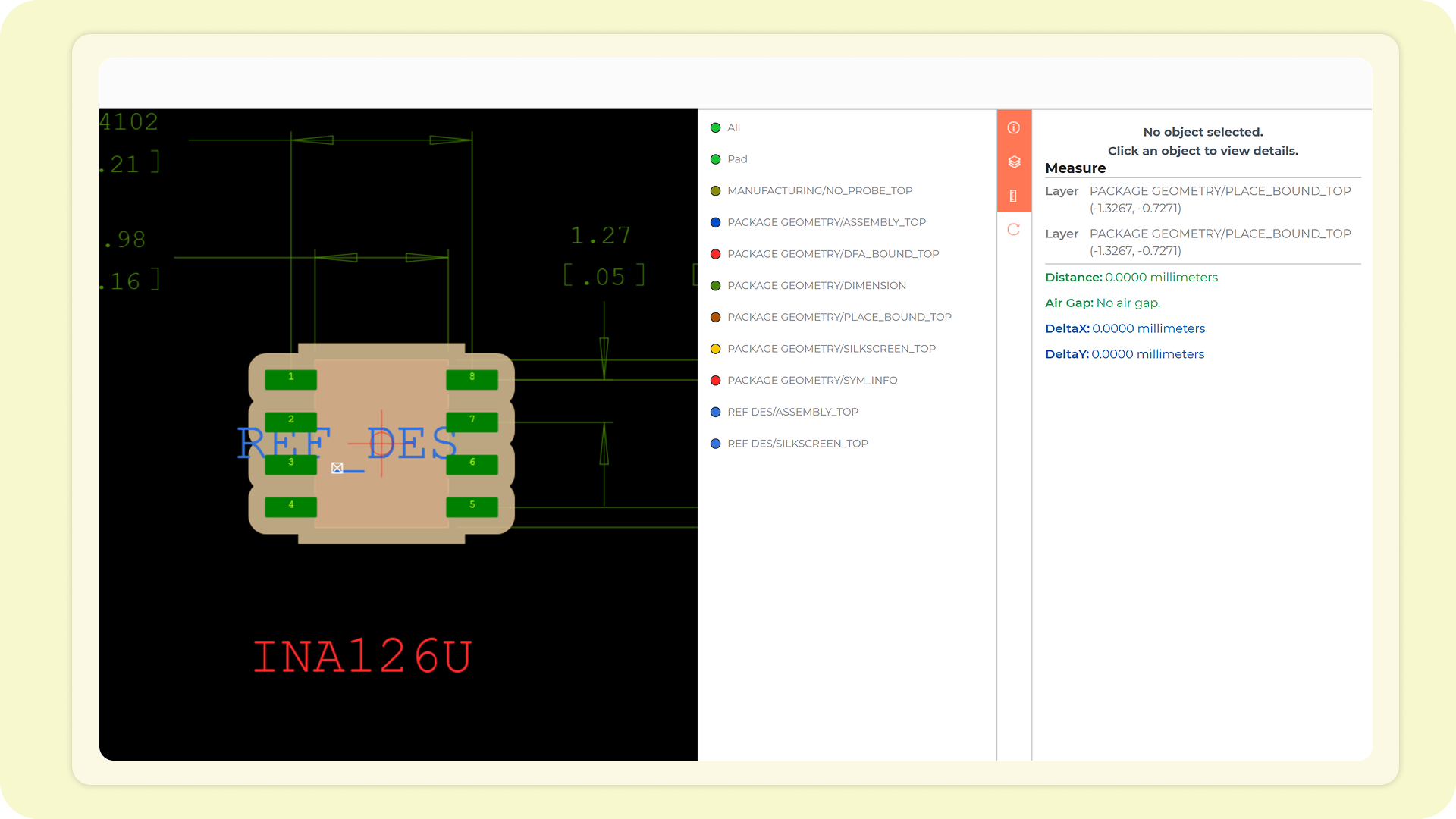Toggle the PACKAGE GEOMETRY/DIMENSION layer
Screen dimensions: 1456x819
(808, 286)
